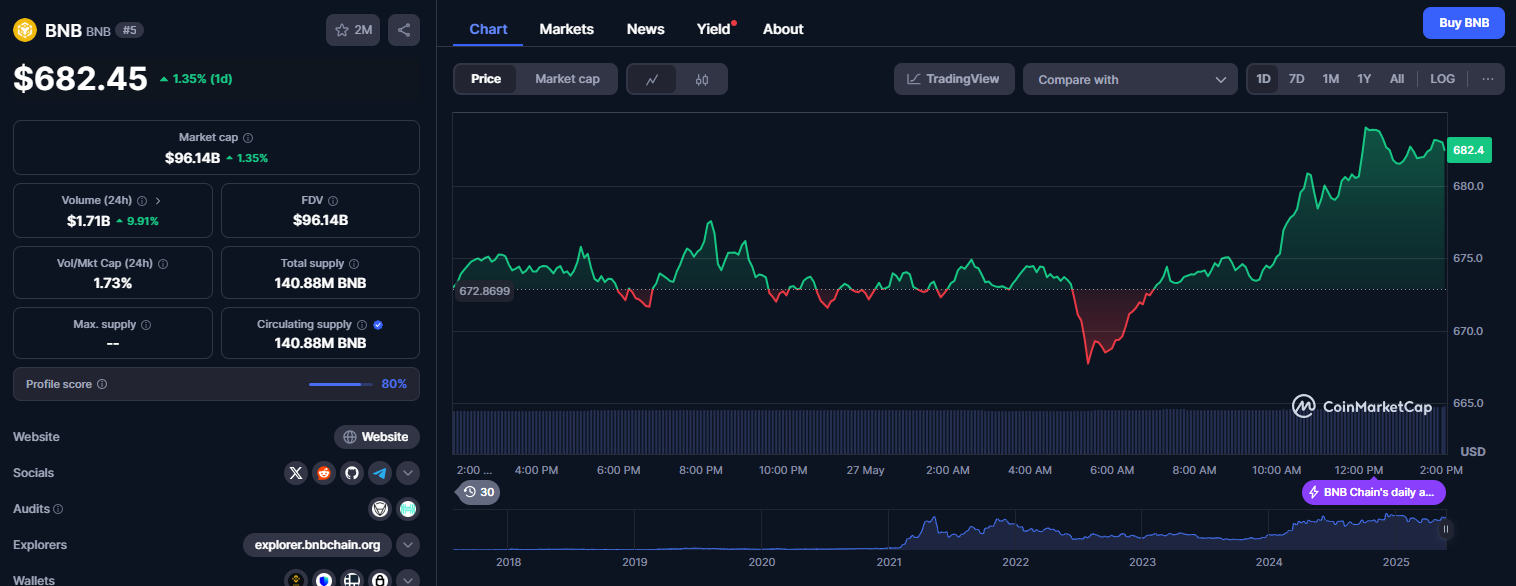
Task: Open the three-dots more chart options
Action: [x=1488, y=79]
